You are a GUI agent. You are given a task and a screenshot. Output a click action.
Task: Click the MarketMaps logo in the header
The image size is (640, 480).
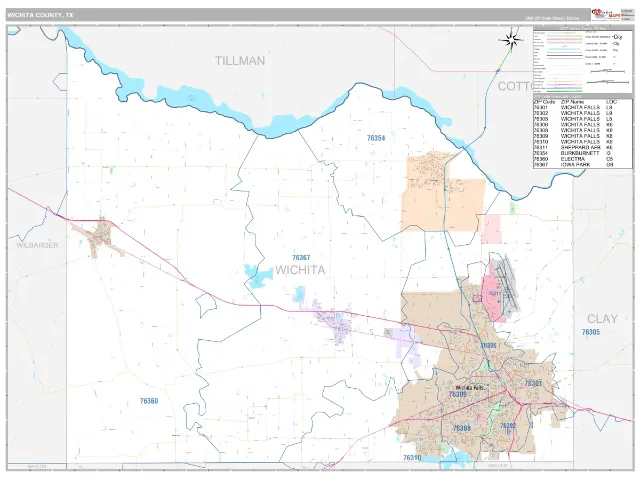[x=605, y=15]
